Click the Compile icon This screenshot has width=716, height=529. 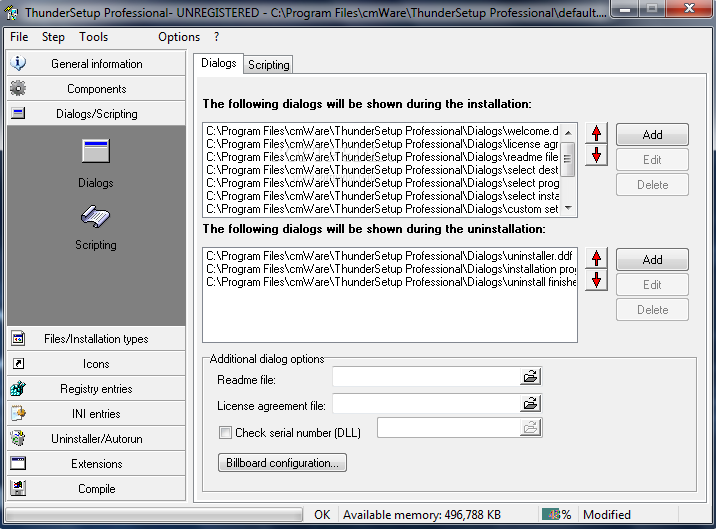click(18, 488)
